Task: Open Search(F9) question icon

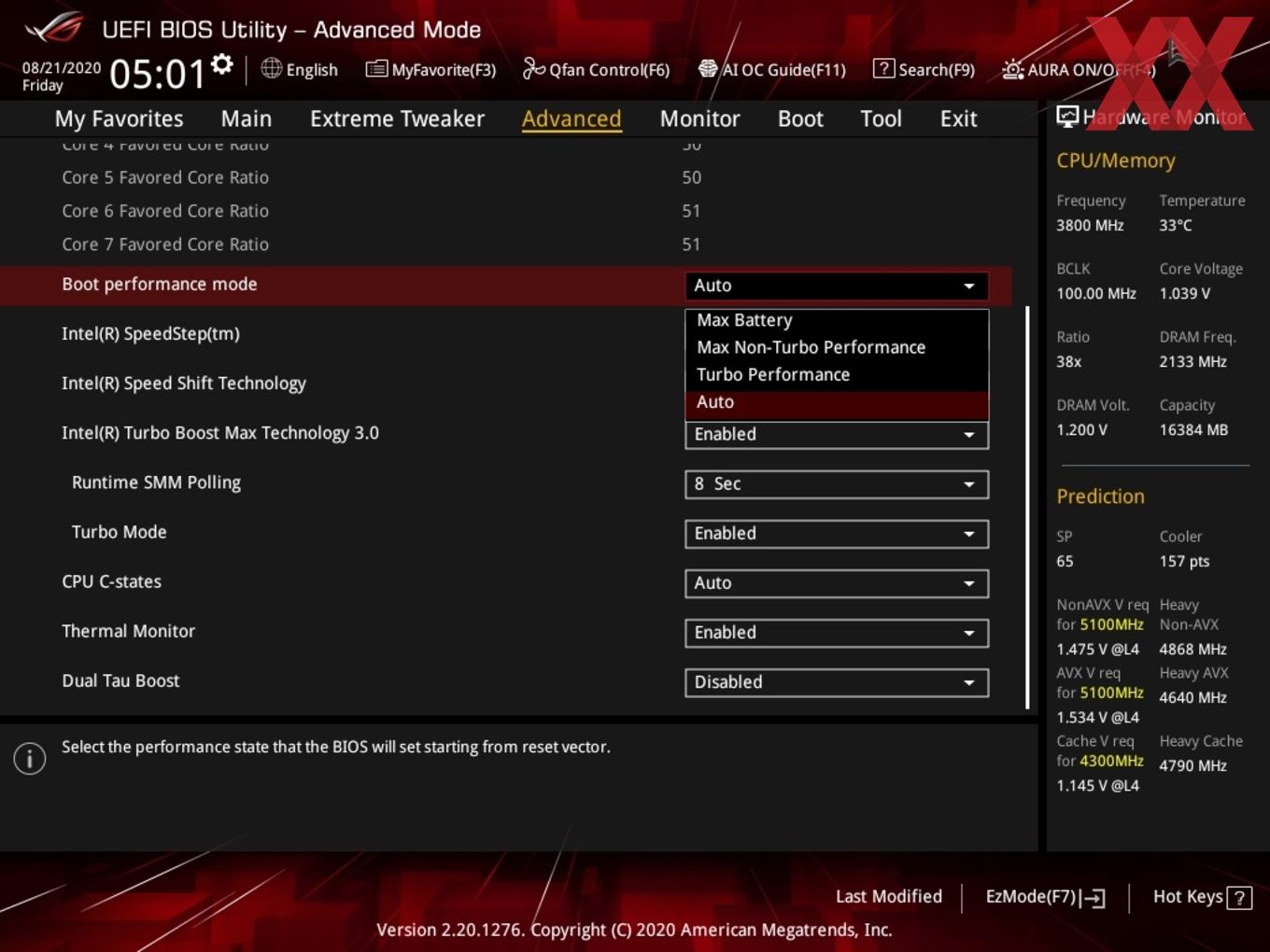Action: pos(882,68)
